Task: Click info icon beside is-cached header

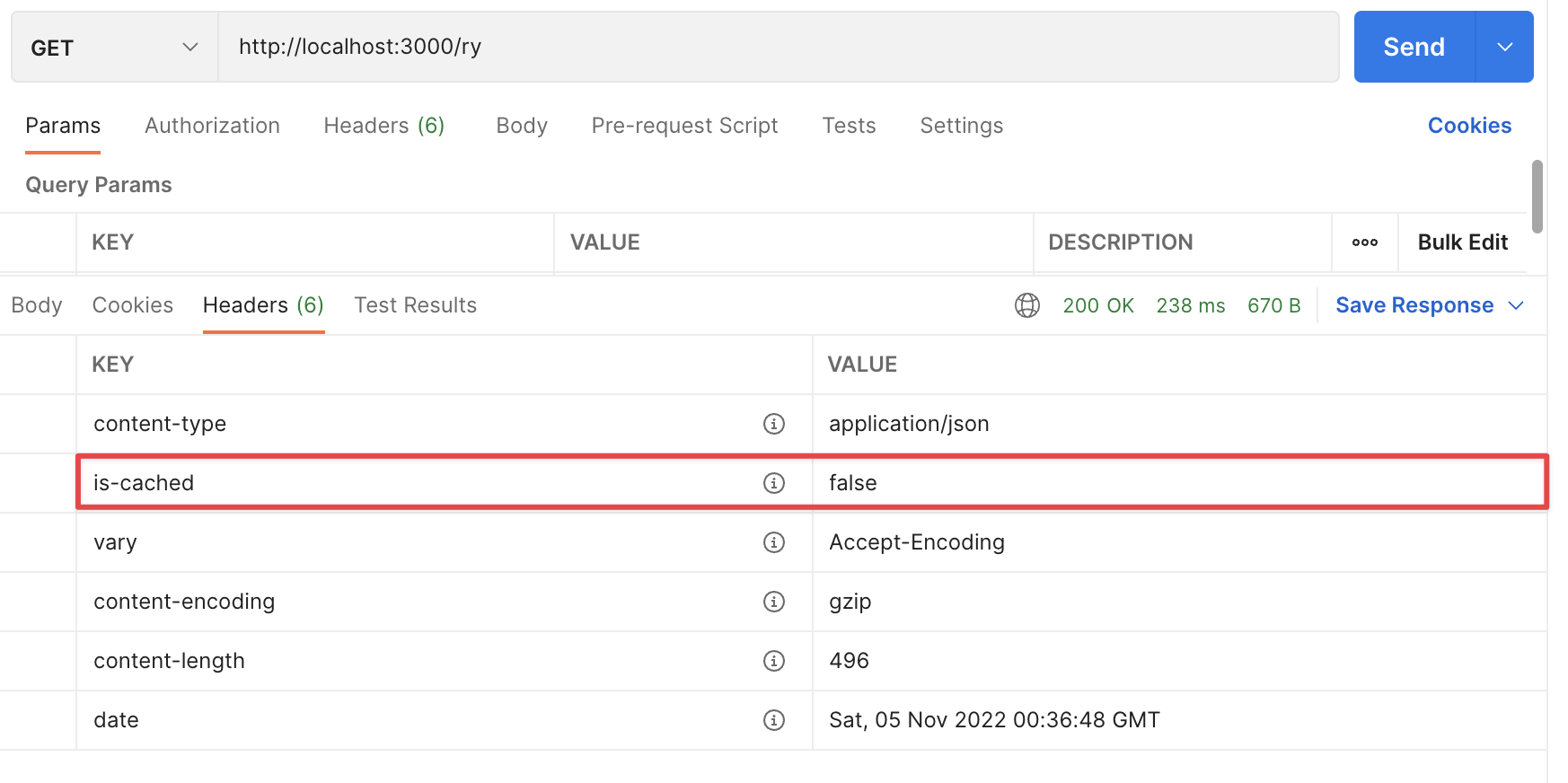Action: click(x=773, y=483)
